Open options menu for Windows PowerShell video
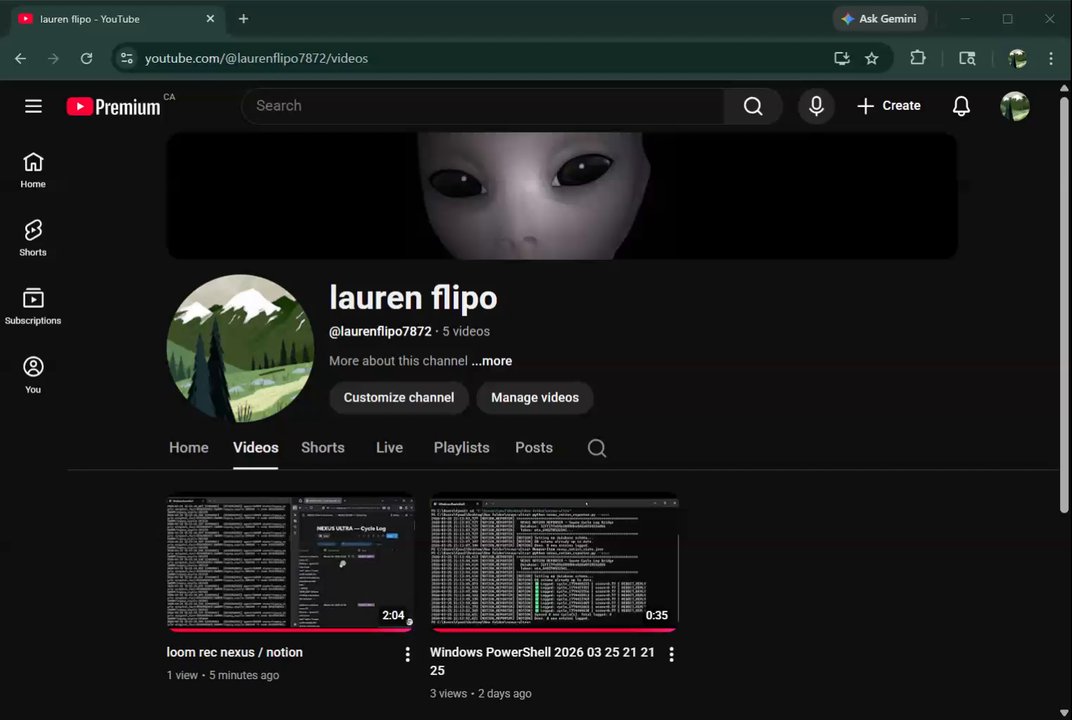This screenshot has width=1072, height=720. coord(671,654)
